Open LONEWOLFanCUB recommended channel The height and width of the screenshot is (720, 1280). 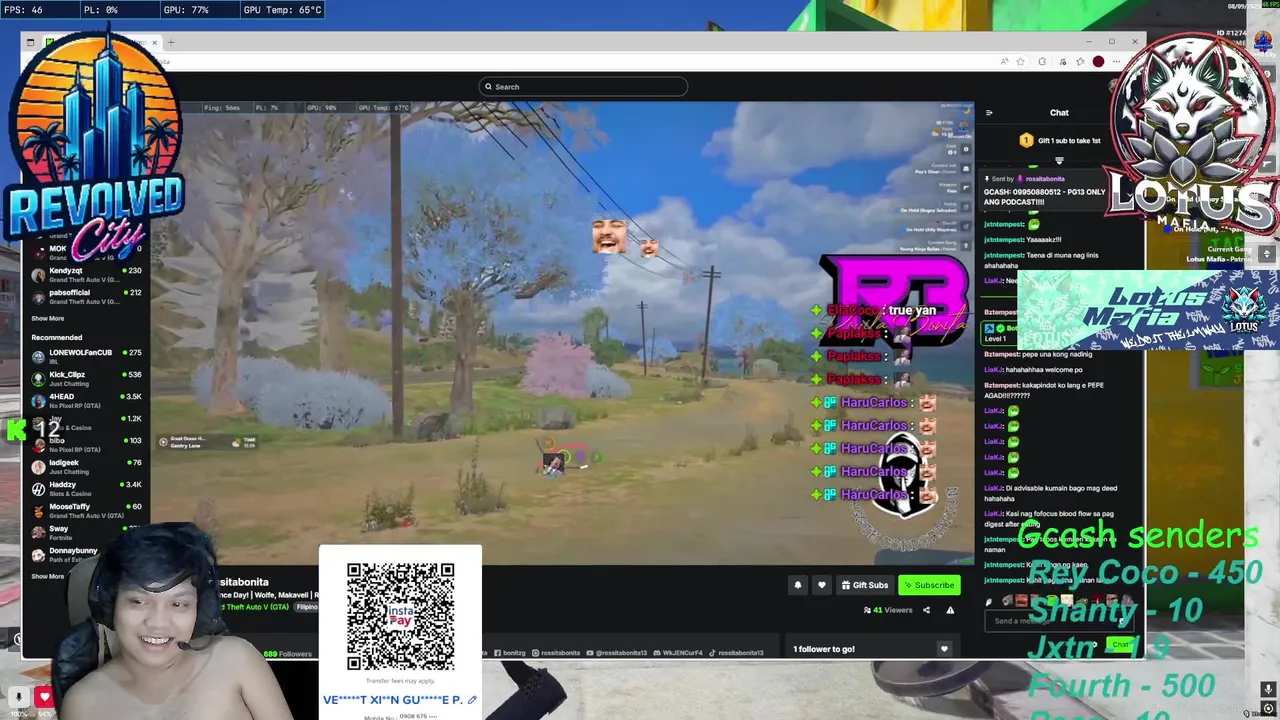pos(86,356)
